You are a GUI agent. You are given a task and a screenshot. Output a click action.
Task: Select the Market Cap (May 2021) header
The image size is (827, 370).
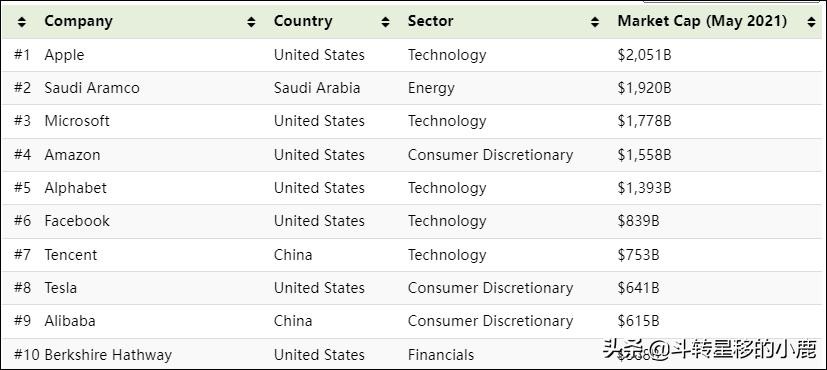[702, 21]
